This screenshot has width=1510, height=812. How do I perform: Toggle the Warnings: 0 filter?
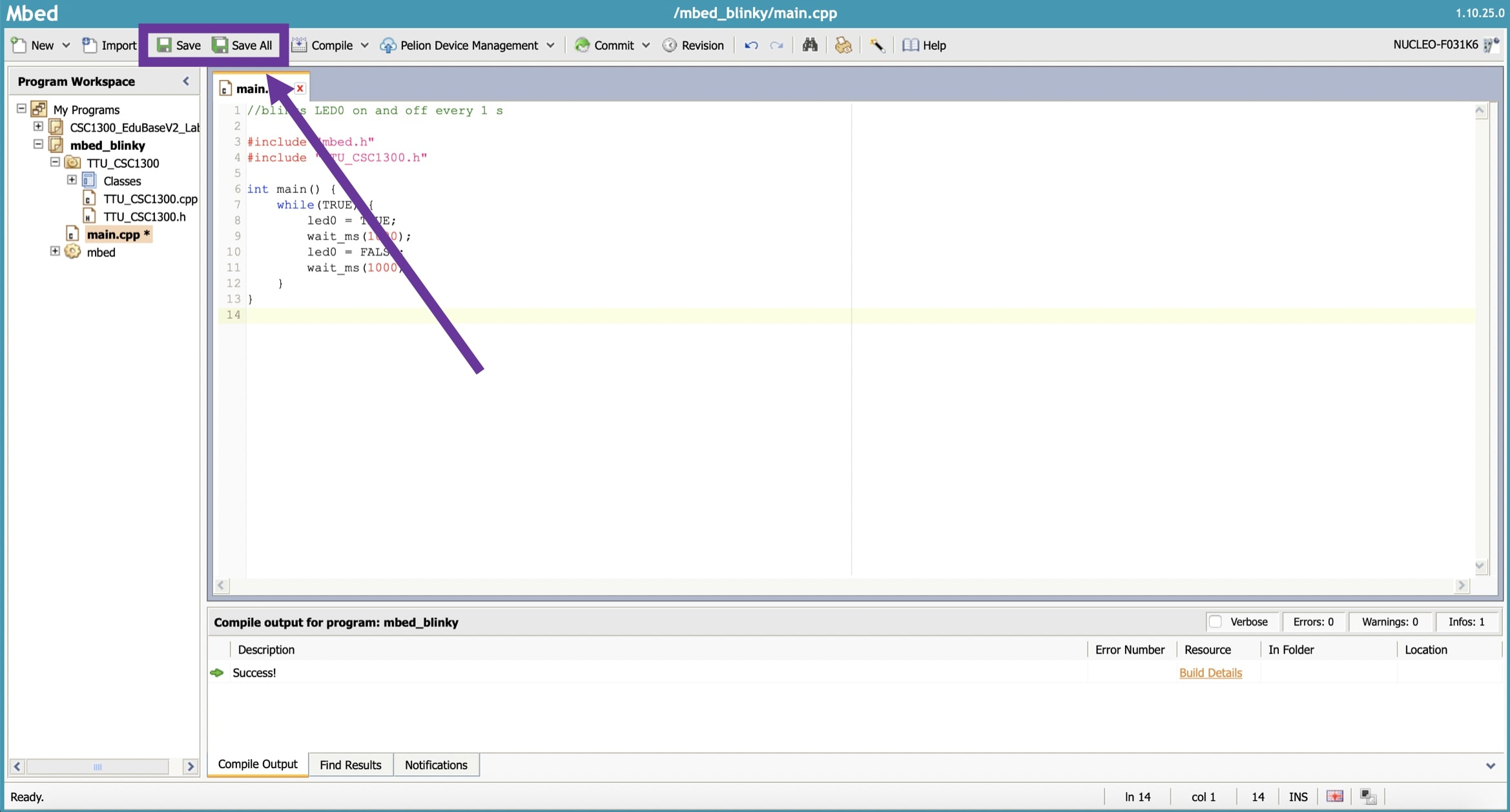pos(1390,622)
